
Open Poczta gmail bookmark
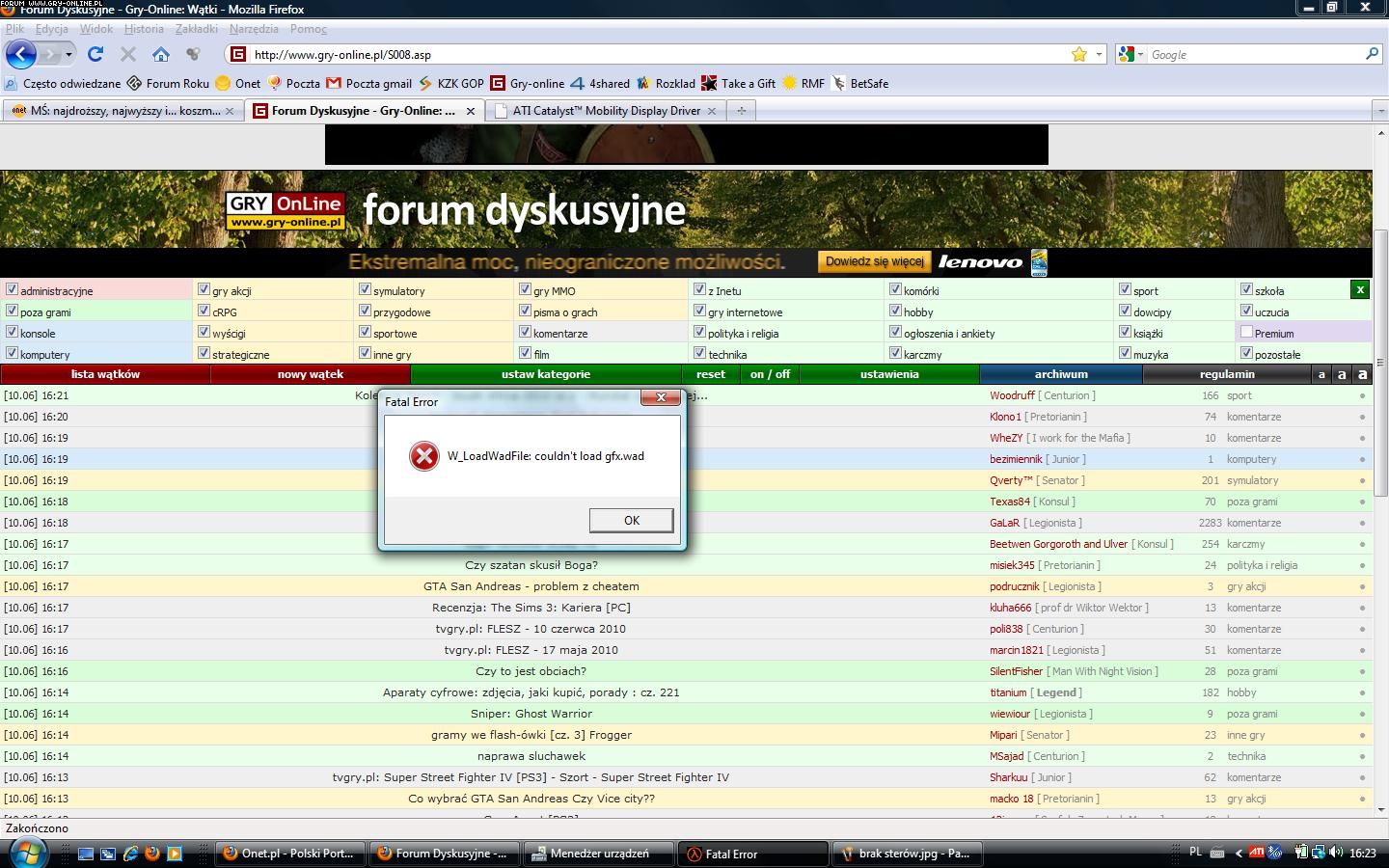tap(368, 83)
